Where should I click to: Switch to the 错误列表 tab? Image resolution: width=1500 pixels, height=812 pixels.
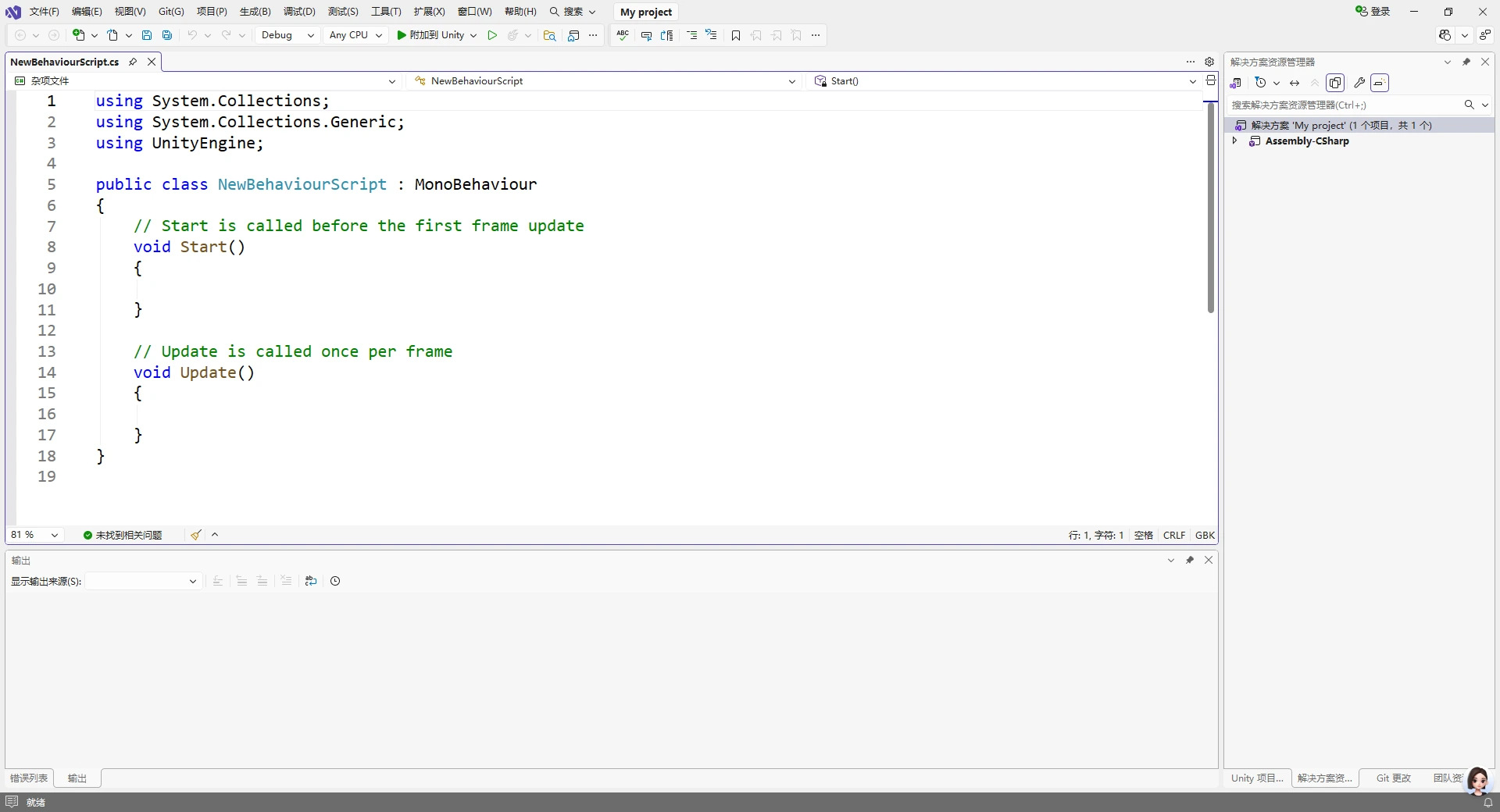pos(29,778)
